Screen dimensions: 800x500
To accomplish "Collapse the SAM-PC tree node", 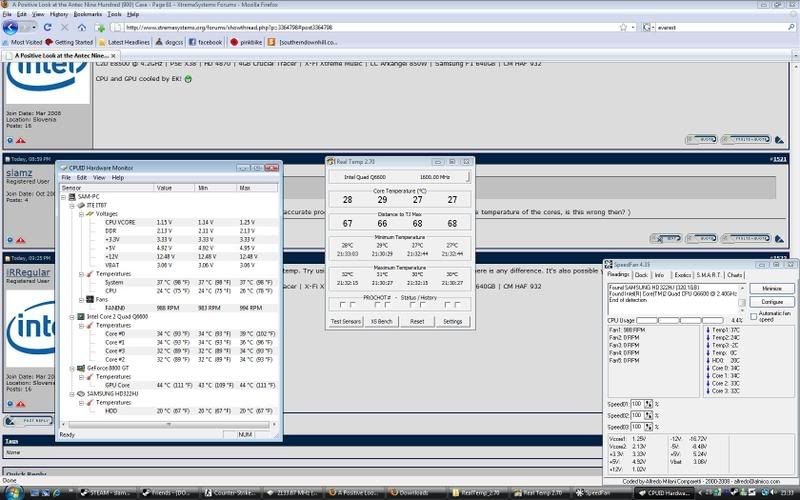I will 64,196.
